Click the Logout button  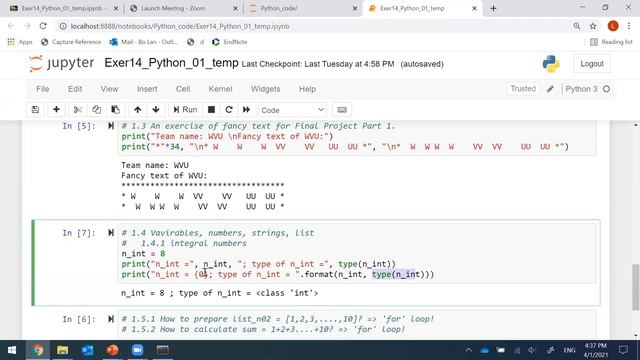coord(592,64)
